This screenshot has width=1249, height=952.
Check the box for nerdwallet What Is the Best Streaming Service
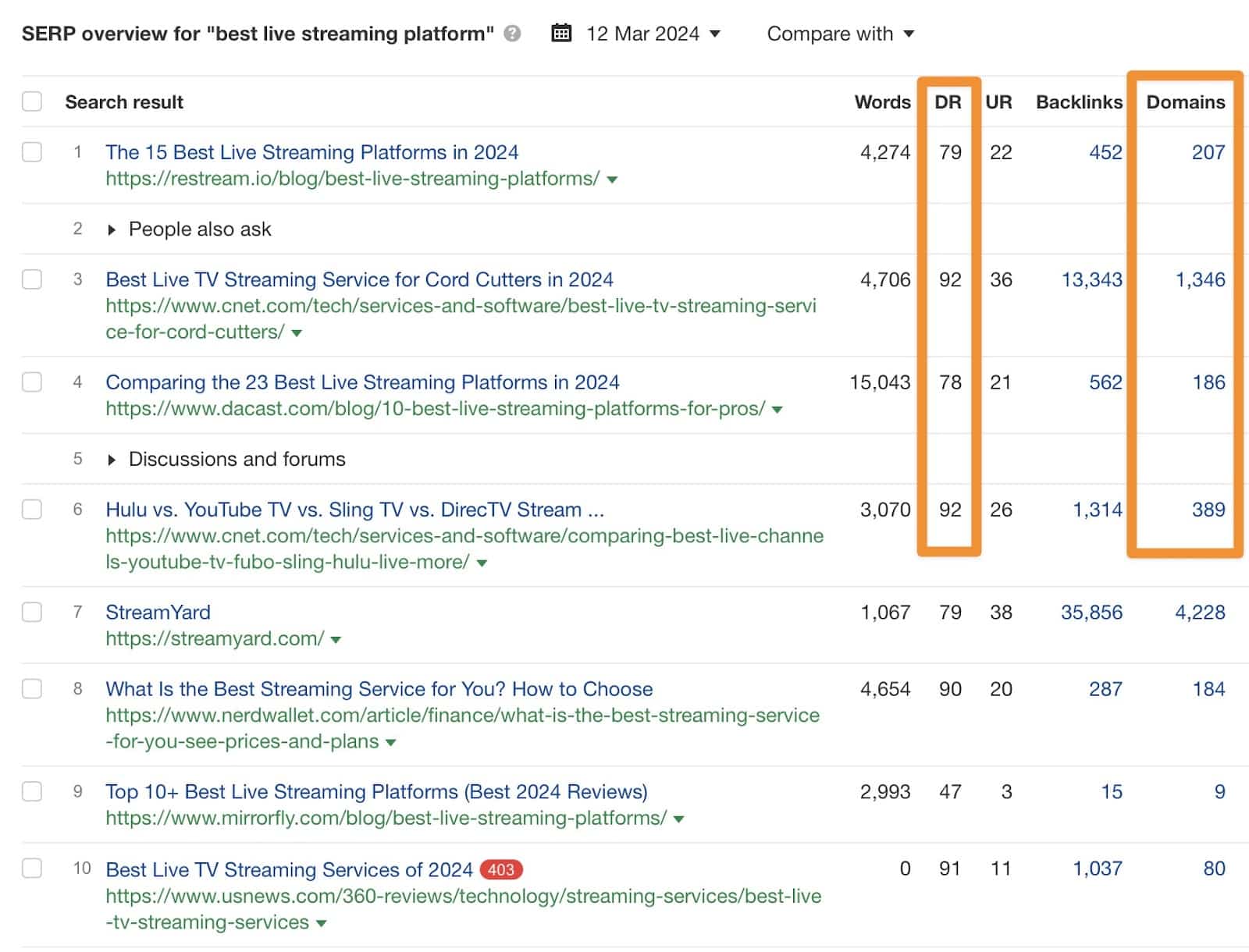click(x=32, y=688)
